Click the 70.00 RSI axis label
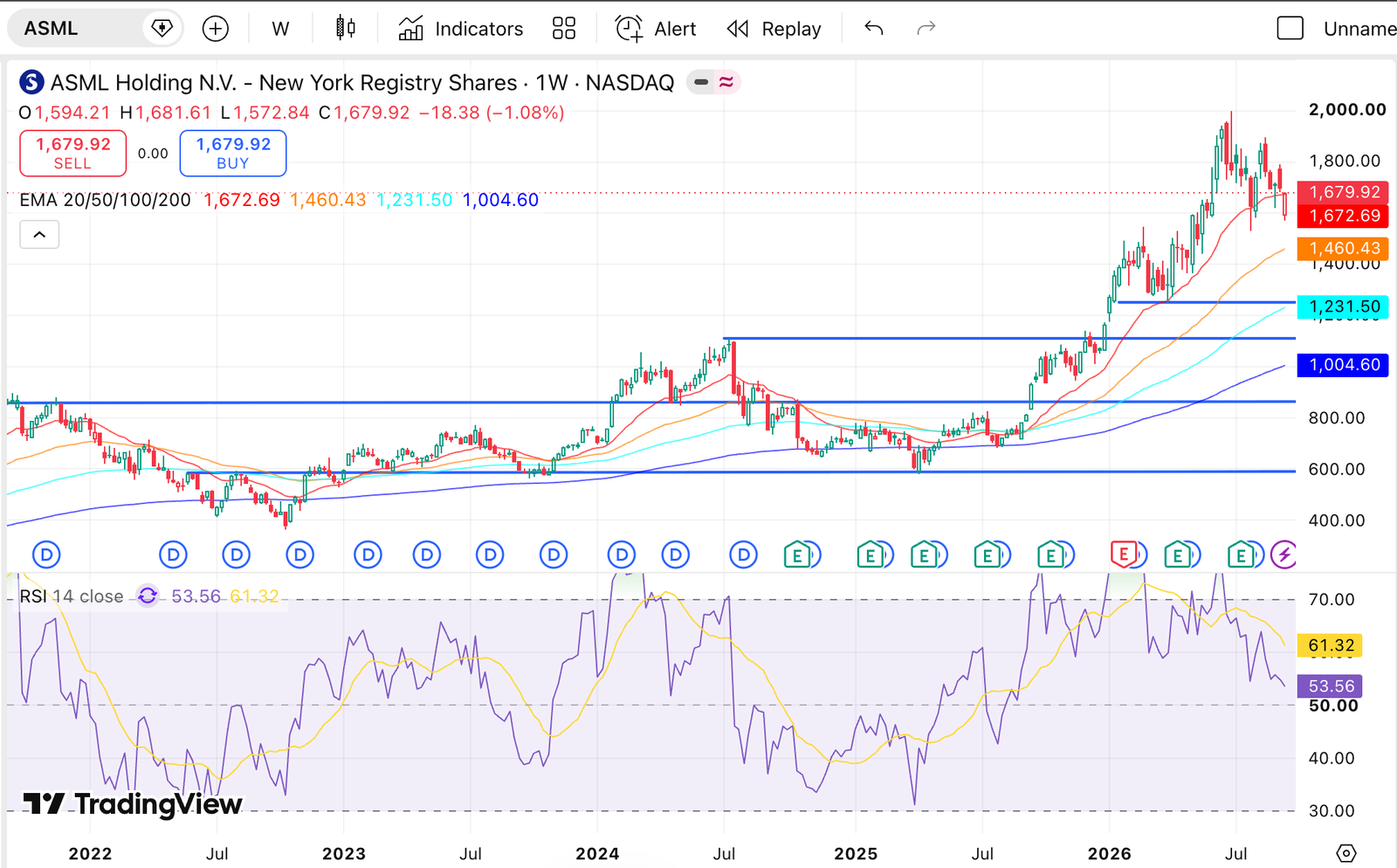Viewport: 1397px width, 868px height. [1332, 600]
